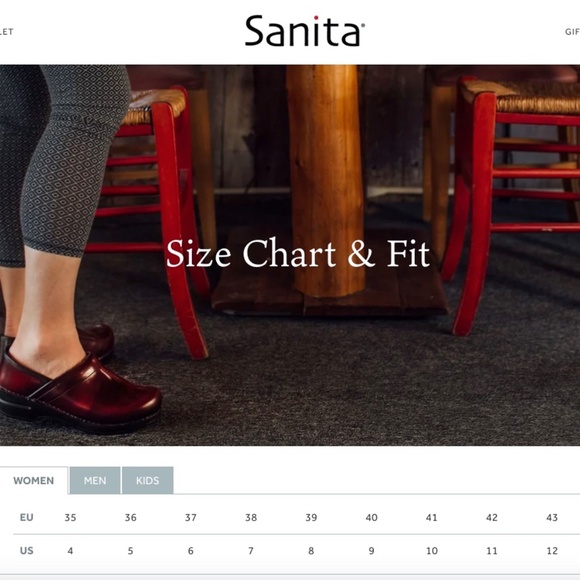Select EU size 39 cell
580x580 pixels.
[311, 517]
